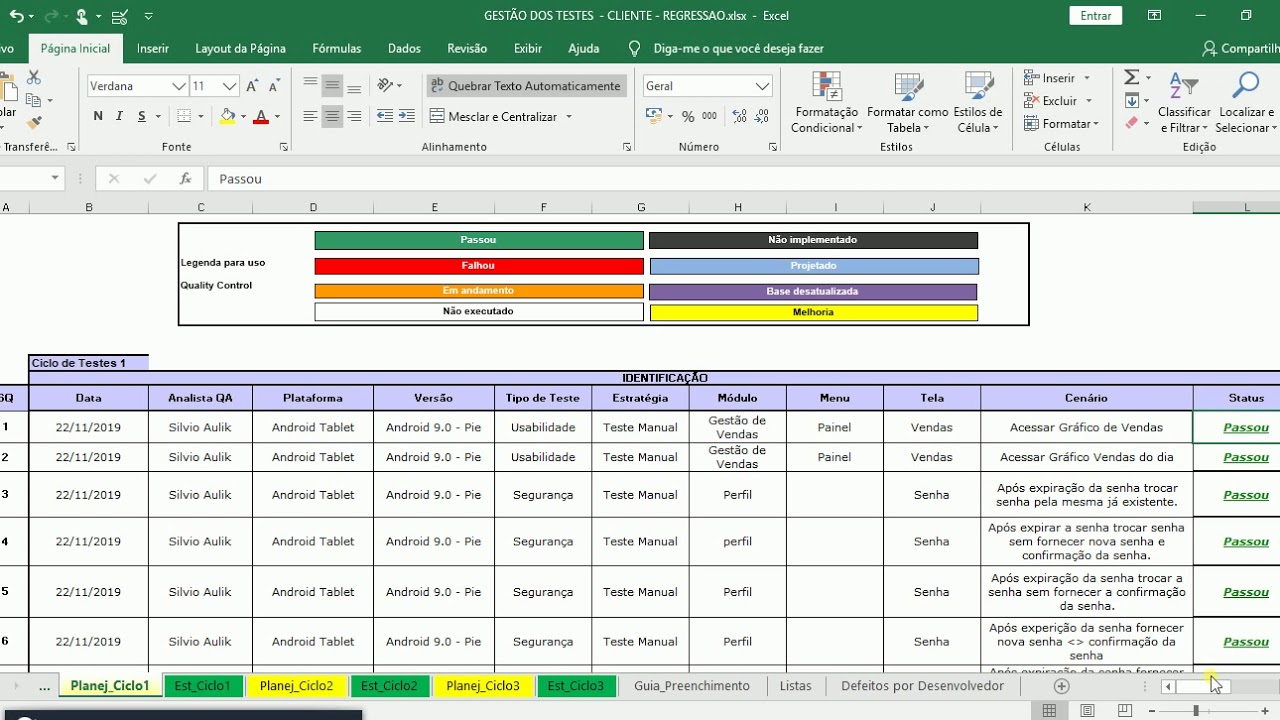The image size is (1280, 720).
Task: Toggle italic (I) formatting
Action: [x=120, y=117]
